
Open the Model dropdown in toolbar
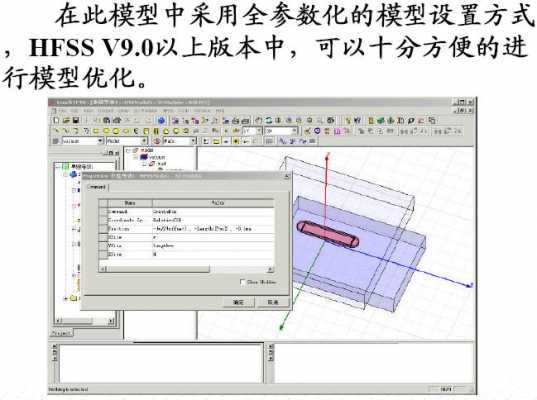pyautogui.click(x=144, y=141)
